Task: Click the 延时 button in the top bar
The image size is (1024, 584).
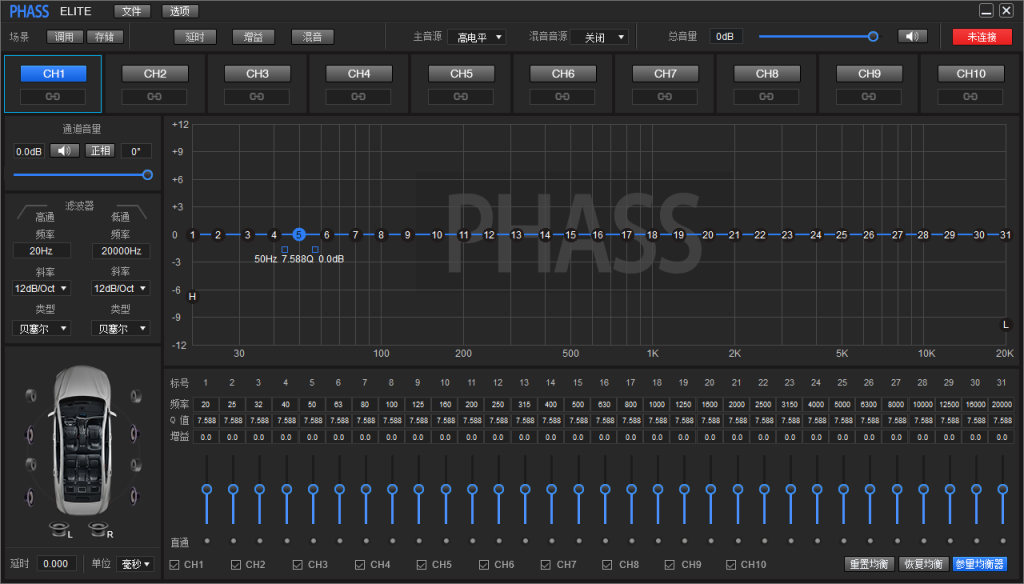Action: coord(195,37)
